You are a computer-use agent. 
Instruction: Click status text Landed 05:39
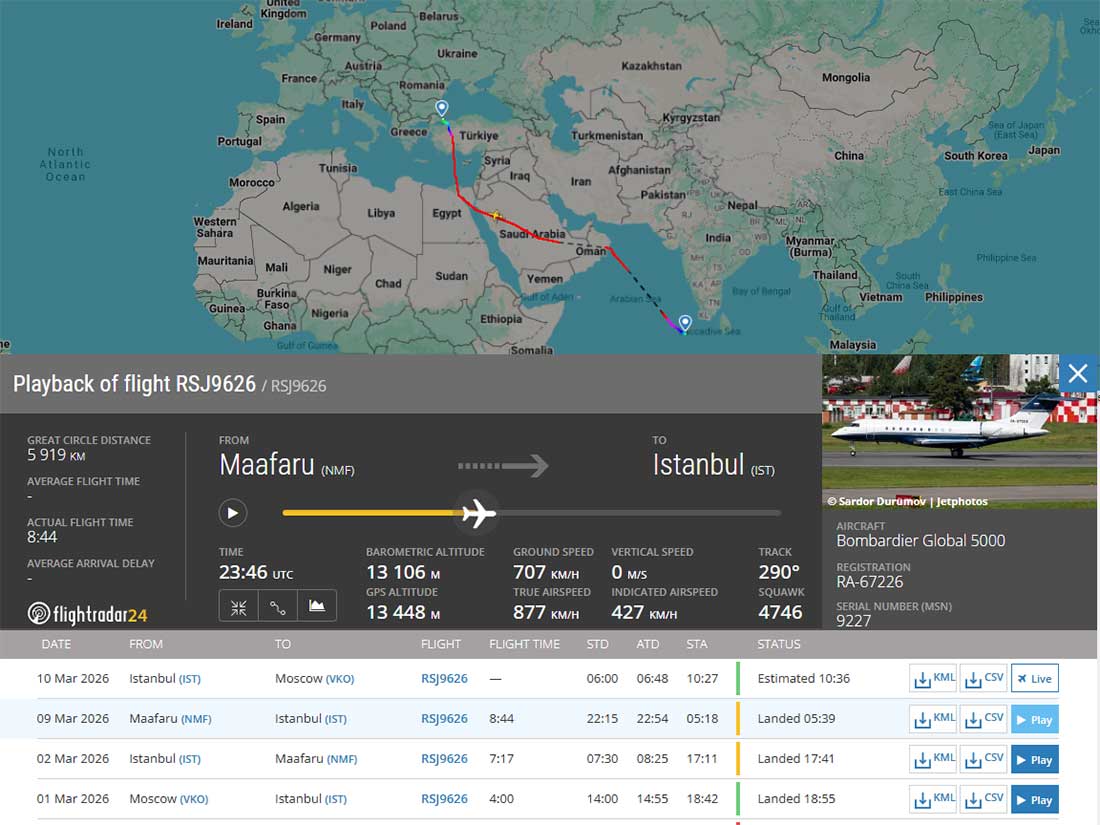(796, 719)
